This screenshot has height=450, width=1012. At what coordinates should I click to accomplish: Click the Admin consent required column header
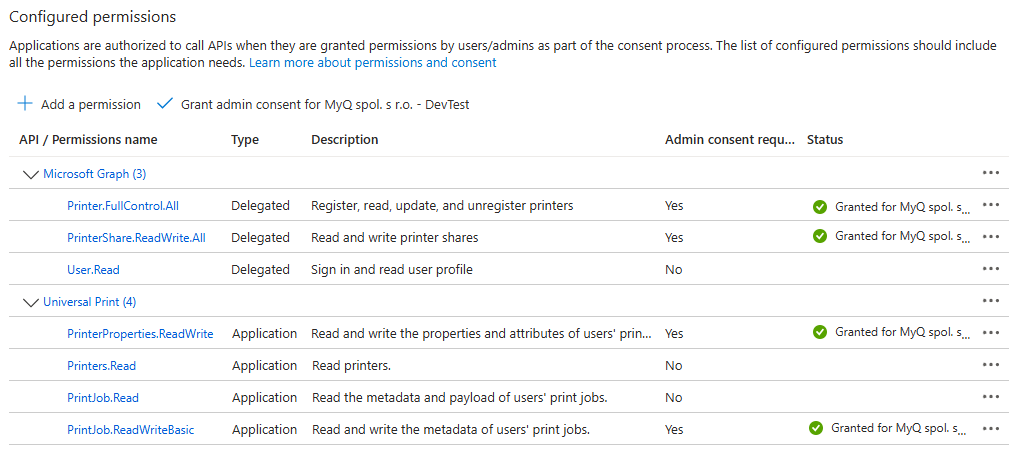(730, 139)
